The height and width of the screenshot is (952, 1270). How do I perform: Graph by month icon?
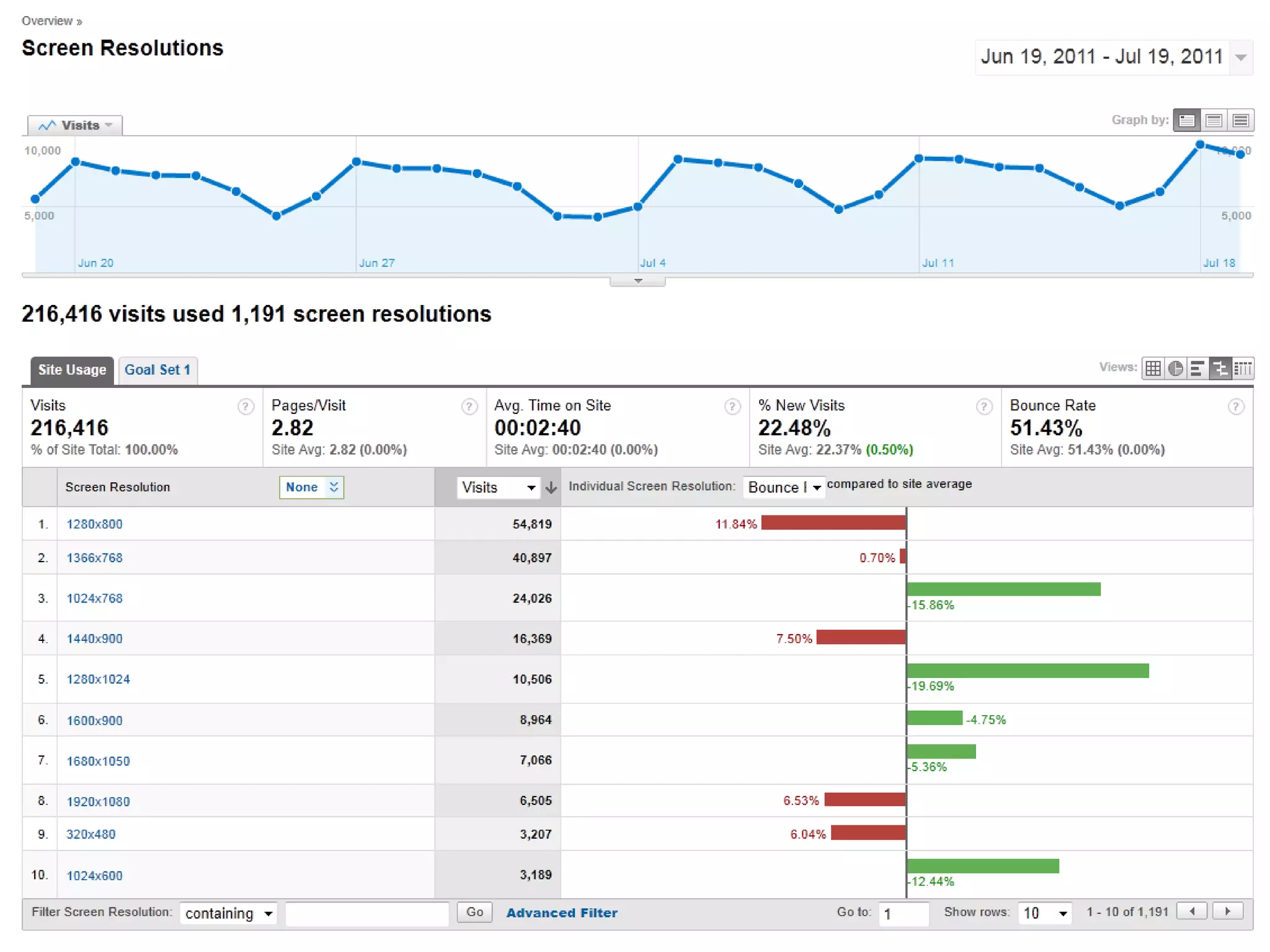coord(1241,120)
